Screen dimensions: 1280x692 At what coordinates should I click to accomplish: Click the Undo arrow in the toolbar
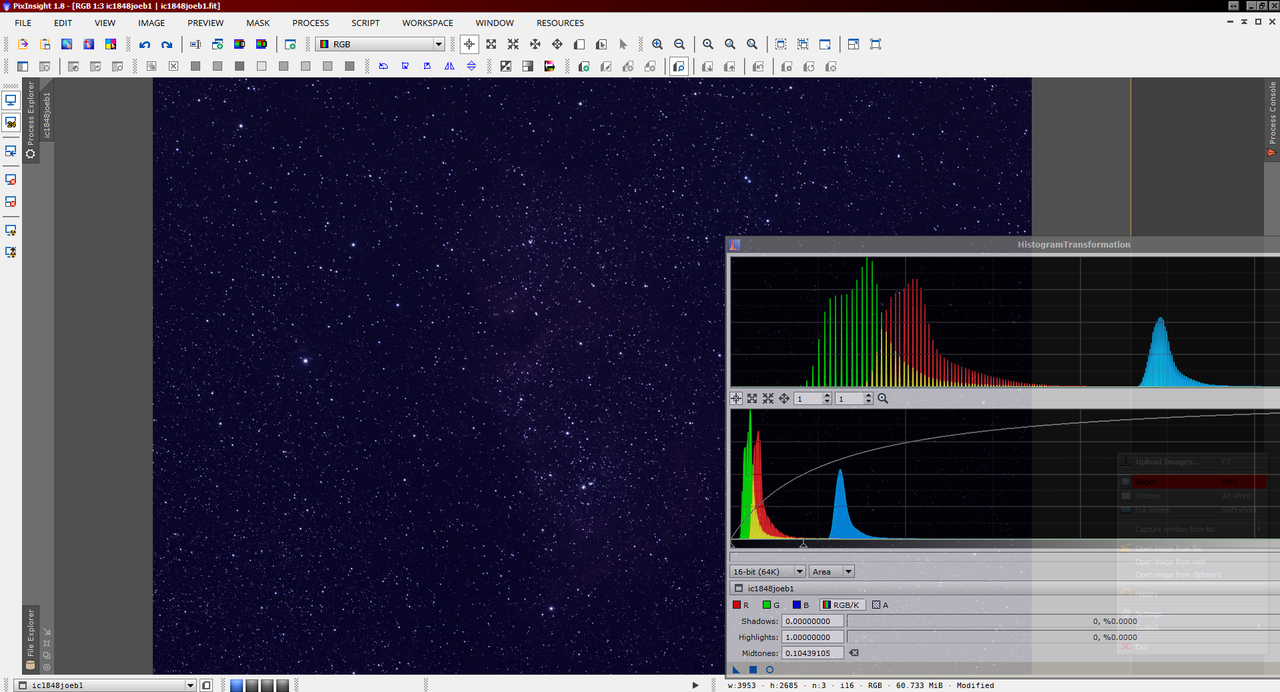[145, 44]
